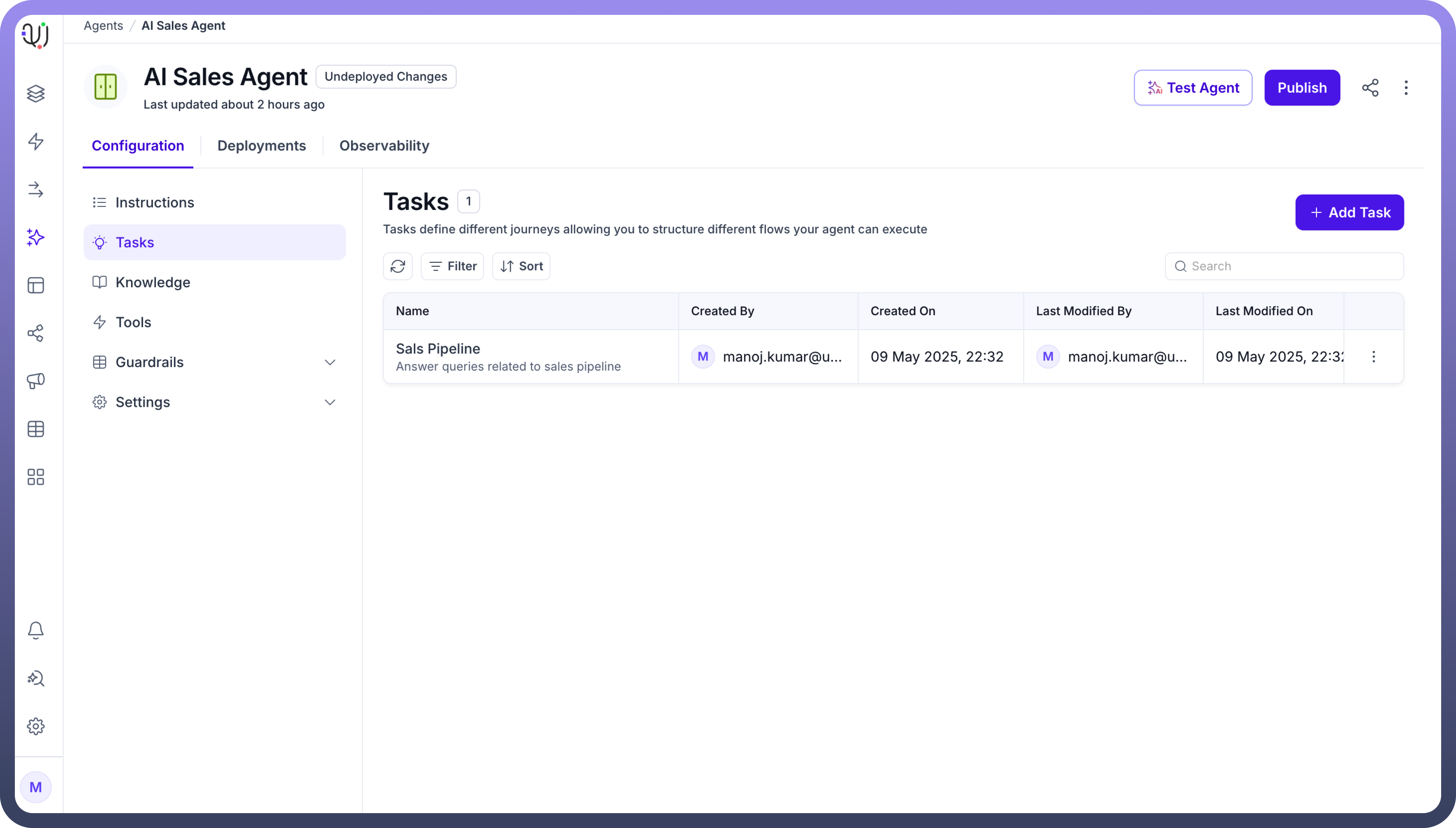Click the sparkle AI agents sidebar icon
1456x828 pixels.
click(36, 237)
